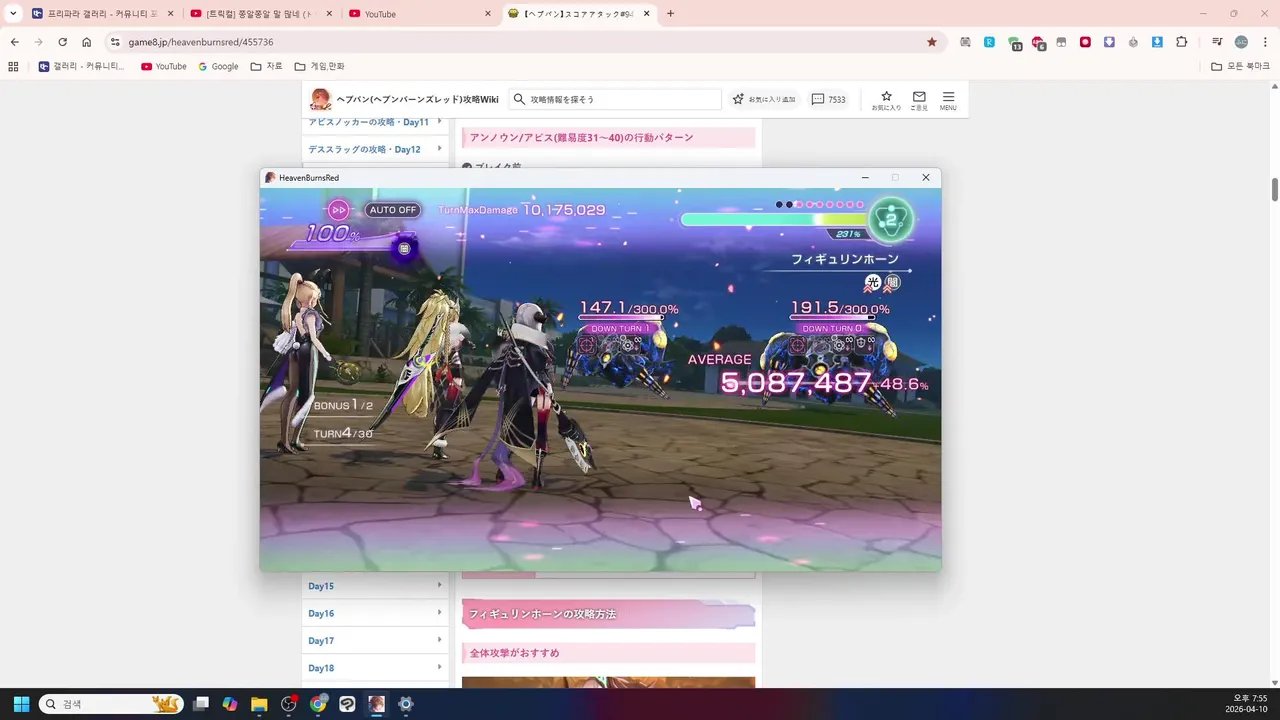Open the media control playlist button

1217,42
